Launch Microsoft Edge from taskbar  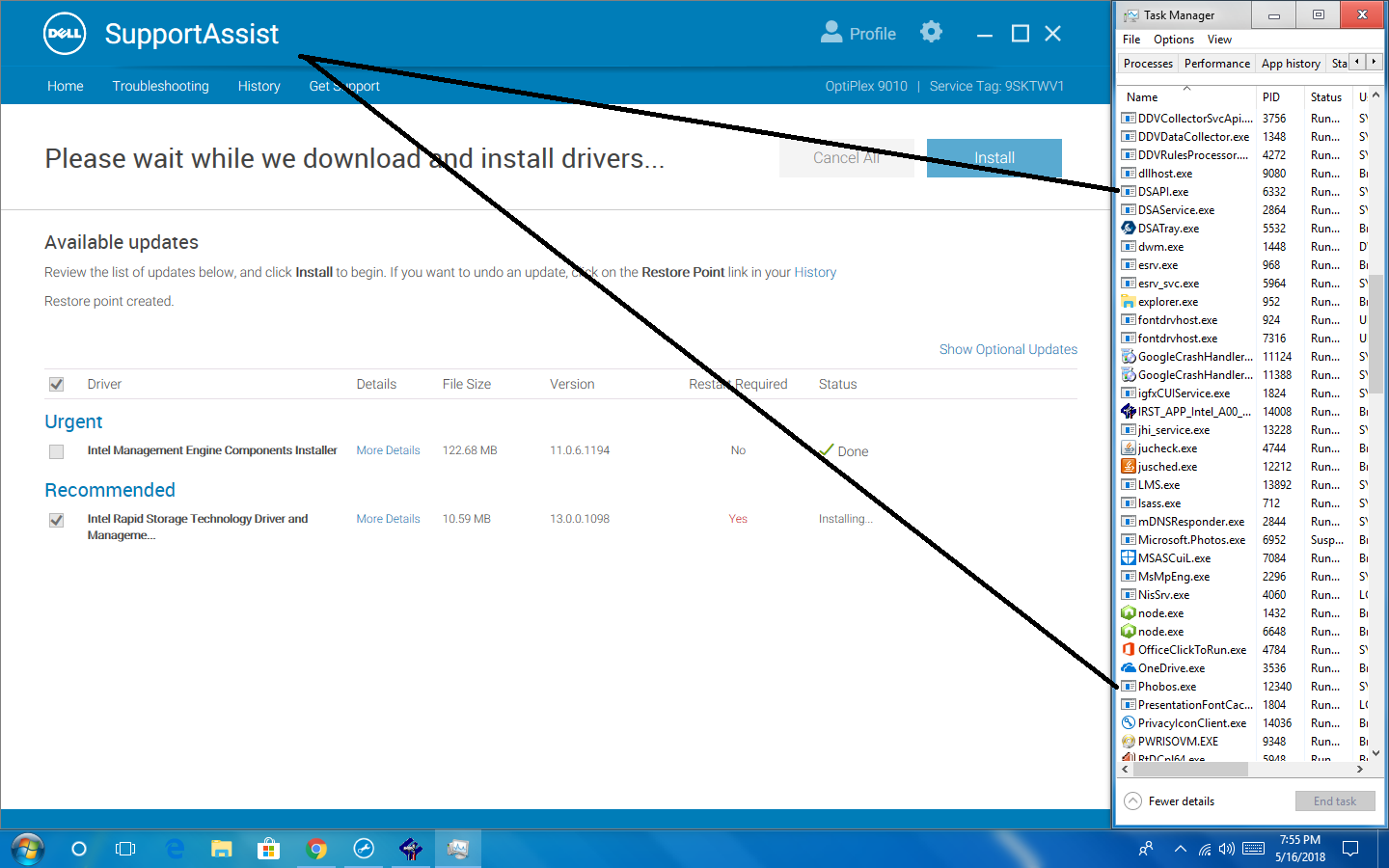tap(175, 849)
